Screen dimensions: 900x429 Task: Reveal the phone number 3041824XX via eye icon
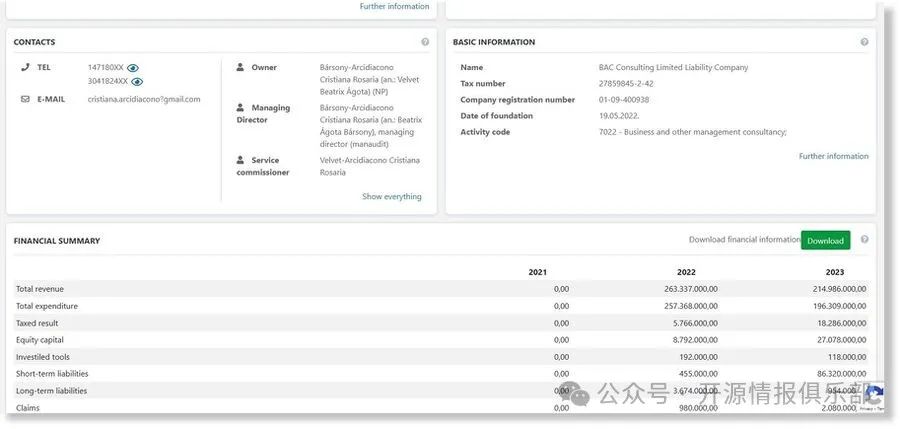[137, 82]
